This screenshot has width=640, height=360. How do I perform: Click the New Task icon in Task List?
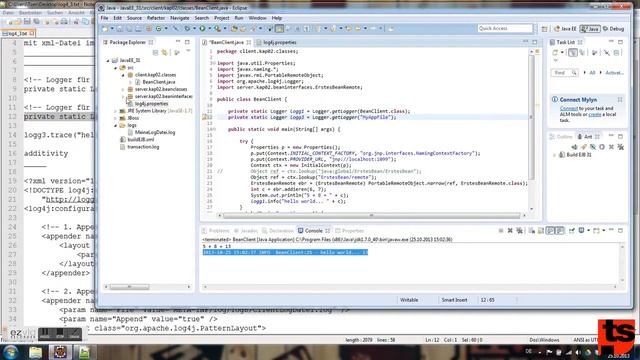click(555, 52)
